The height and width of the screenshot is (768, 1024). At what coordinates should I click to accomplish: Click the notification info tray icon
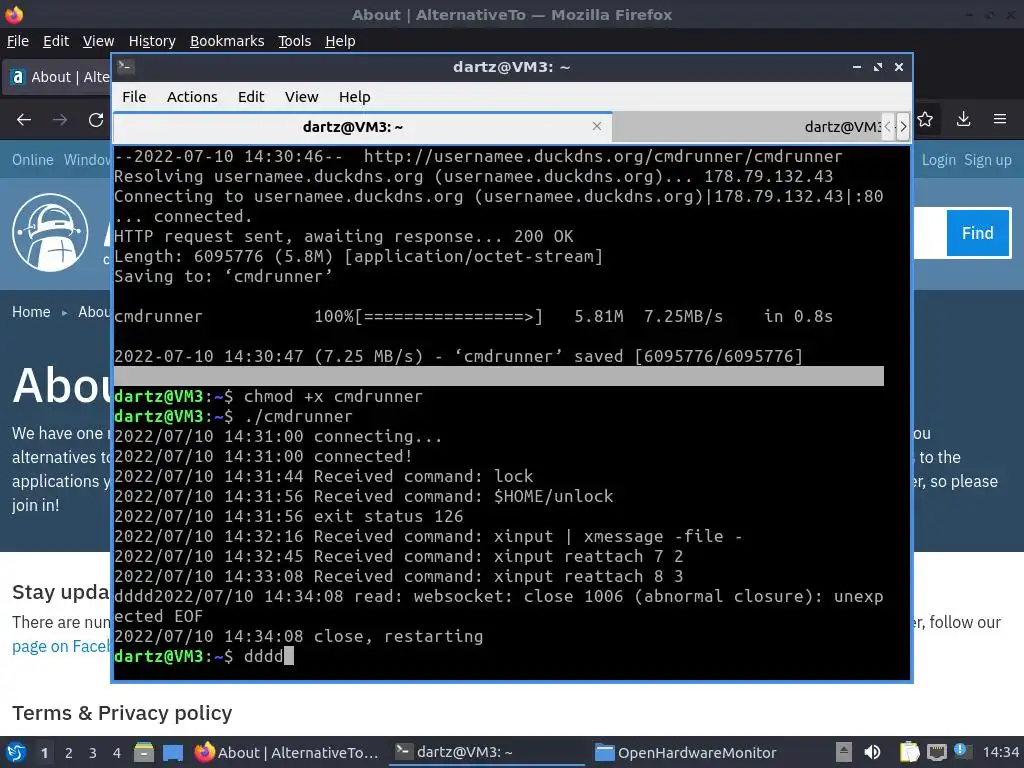[x=961, y=750]
